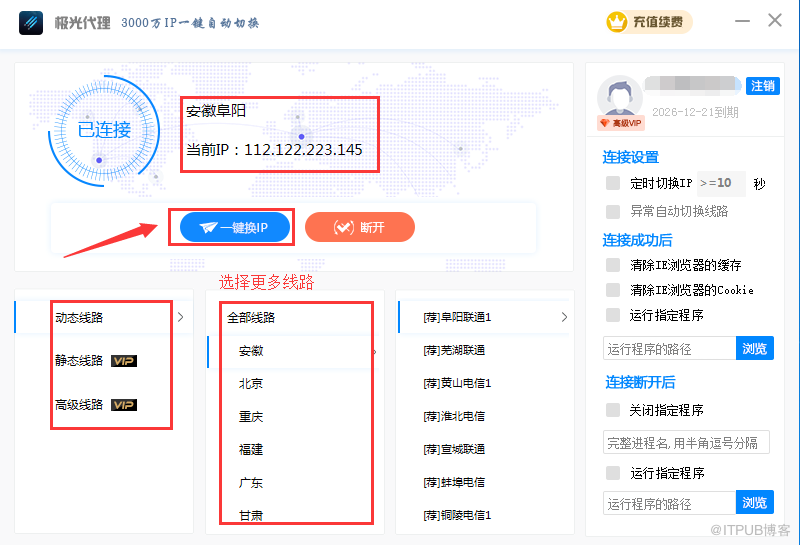Check 清除IE浏览器的缓存 option
The height and width of the screenshot is (545, 800).
point(613,265)
